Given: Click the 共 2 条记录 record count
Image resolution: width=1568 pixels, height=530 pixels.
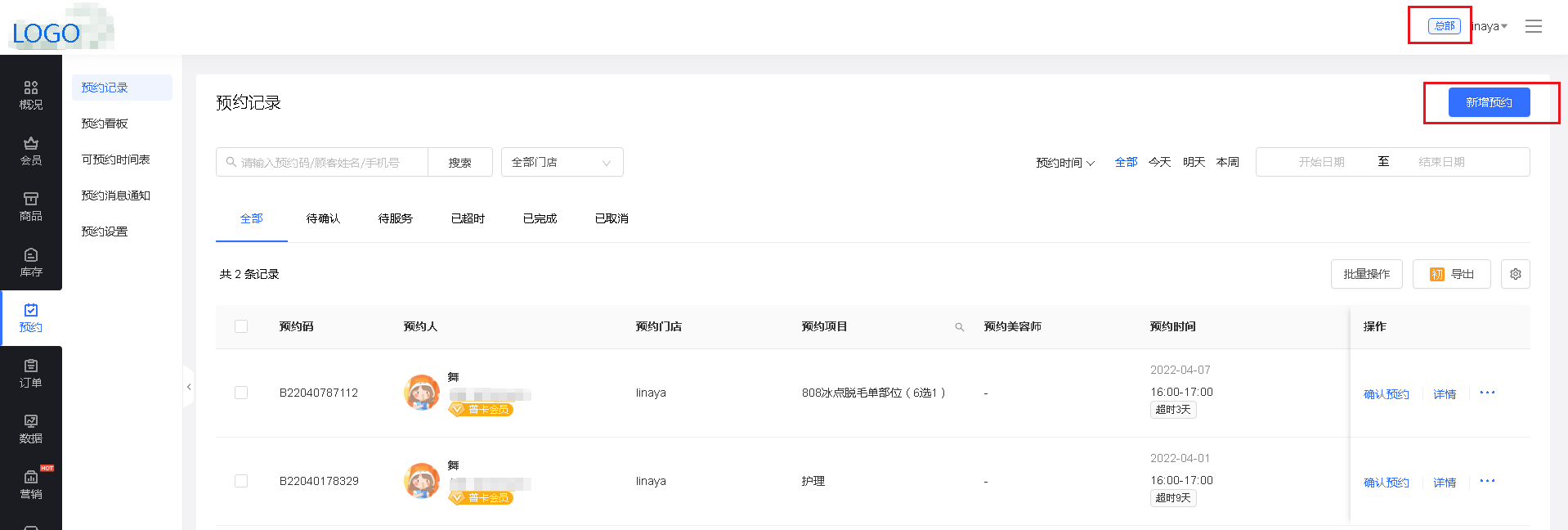Looking at the screenshot, I should (249, 274).
